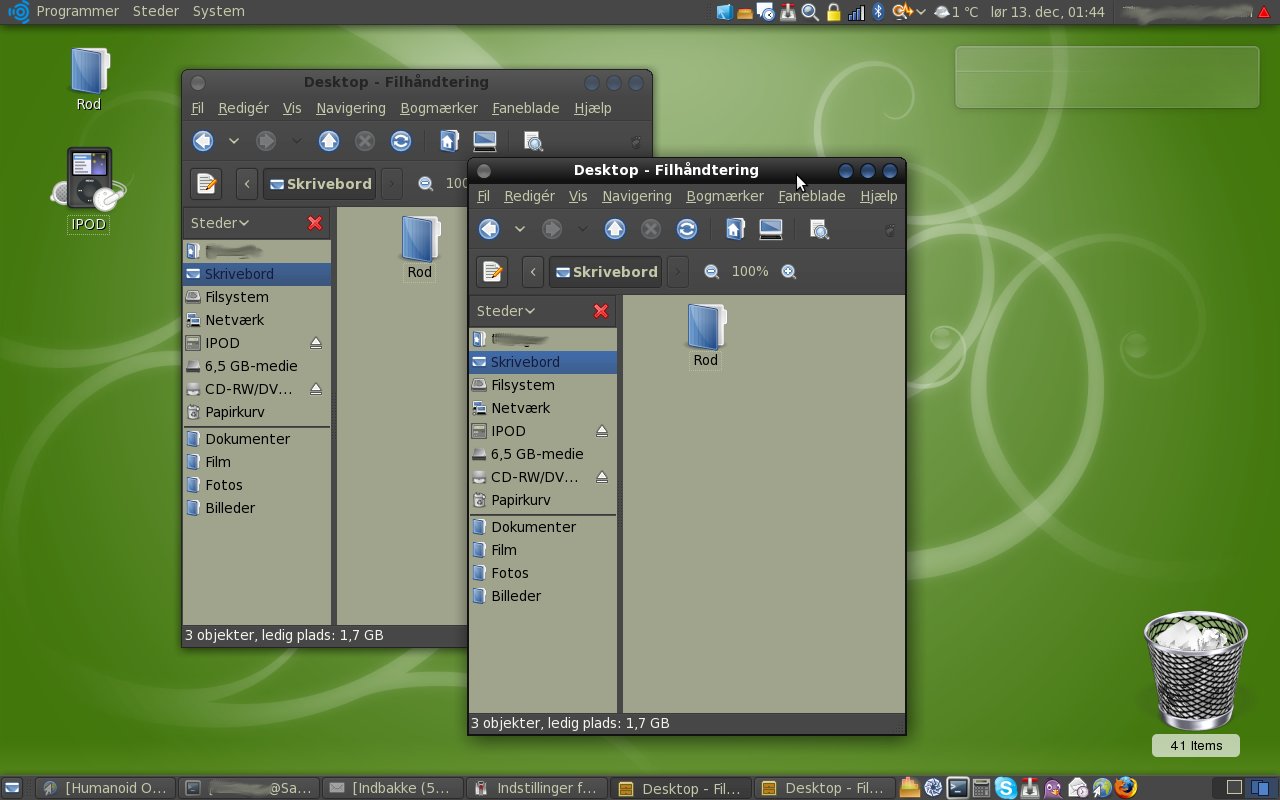1280x800 pixels.
Task: Open forward history dropdown in front window
Action: pos(582,229)
